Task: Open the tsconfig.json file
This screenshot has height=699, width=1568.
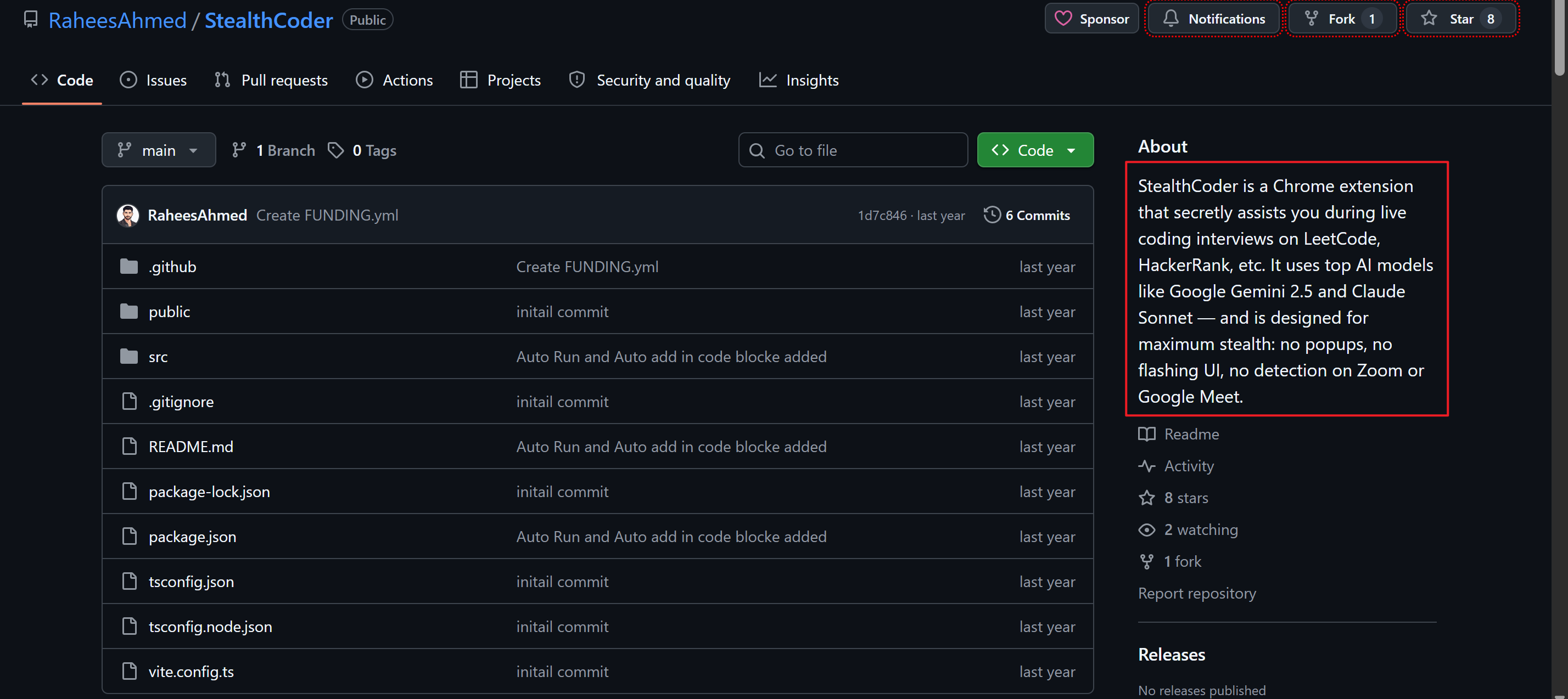Action: (191, 582)
